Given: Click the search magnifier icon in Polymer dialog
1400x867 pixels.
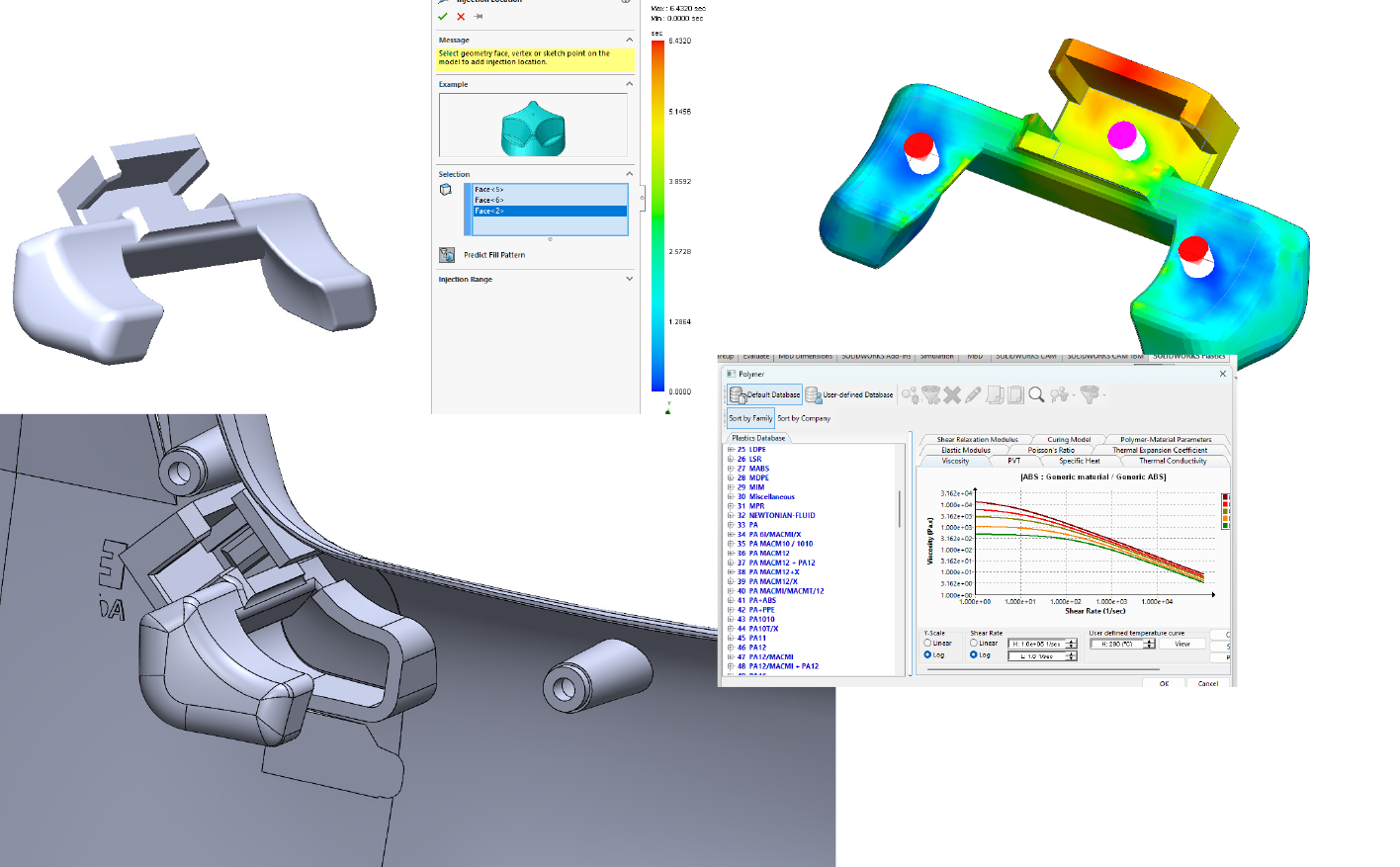Looking at the screenshot, I should point(1036,395).
